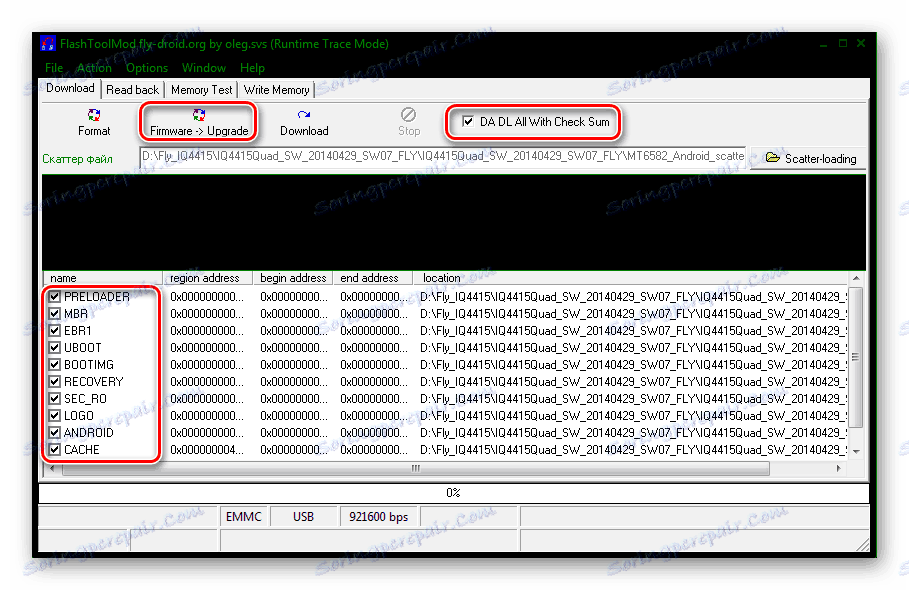Start Firmware -> Upgrade
The height and width of the screenshot is (590, 909).
coord(199,122)
